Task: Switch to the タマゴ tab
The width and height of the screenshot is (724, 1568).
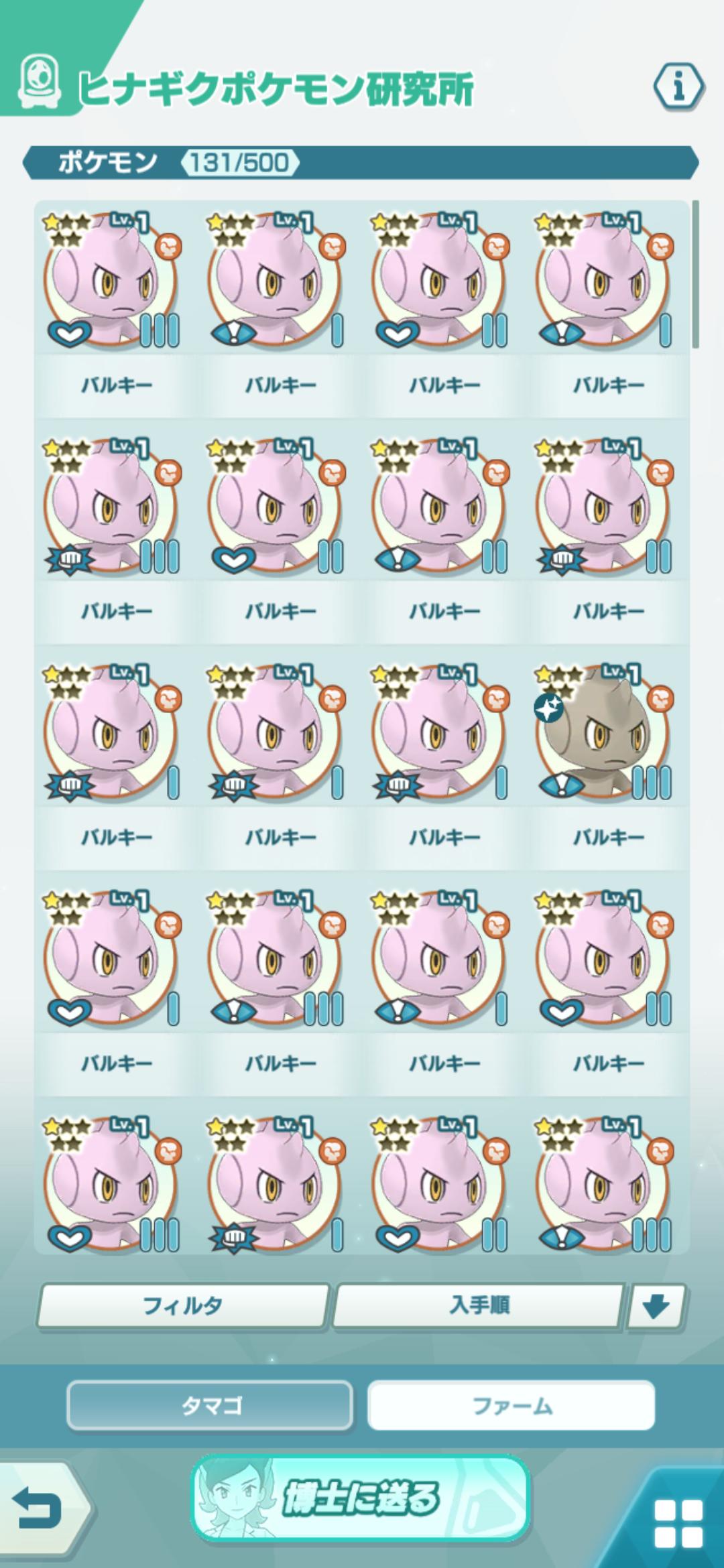Action: (x=210, y=1404)
